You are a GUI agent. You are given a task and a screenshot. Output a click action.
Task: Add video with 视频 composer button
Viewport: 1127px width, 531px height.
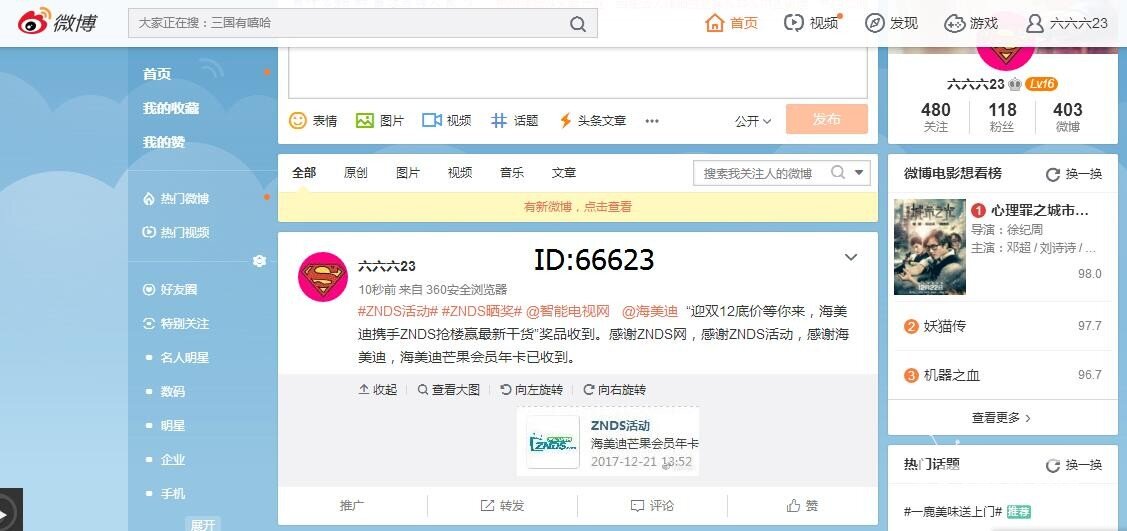[x=447, y=121]
